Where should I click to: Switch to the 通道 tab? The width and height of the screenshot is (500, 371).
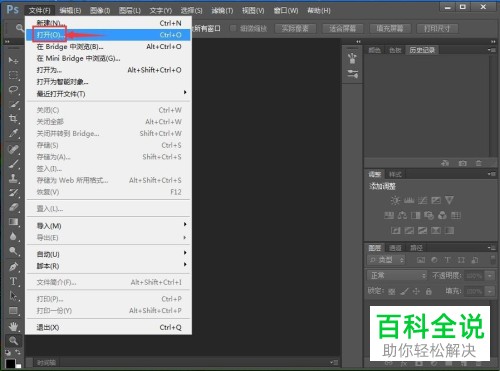click(x=395, y=248)
